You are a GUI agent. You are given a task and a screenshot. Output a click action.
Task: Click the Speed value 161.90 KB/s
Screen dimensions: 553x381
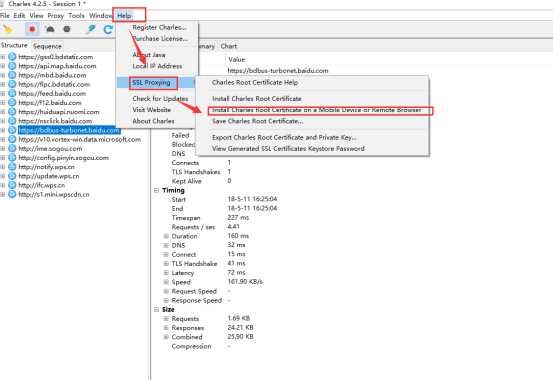(245, 282)
